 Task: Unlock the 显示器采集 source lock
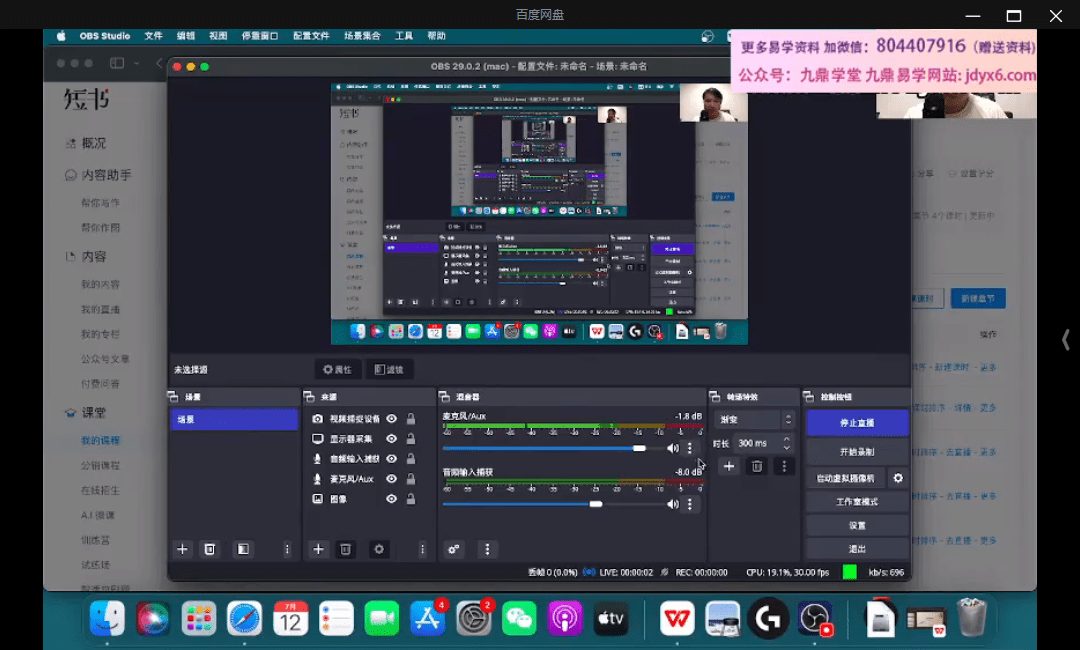411,439
